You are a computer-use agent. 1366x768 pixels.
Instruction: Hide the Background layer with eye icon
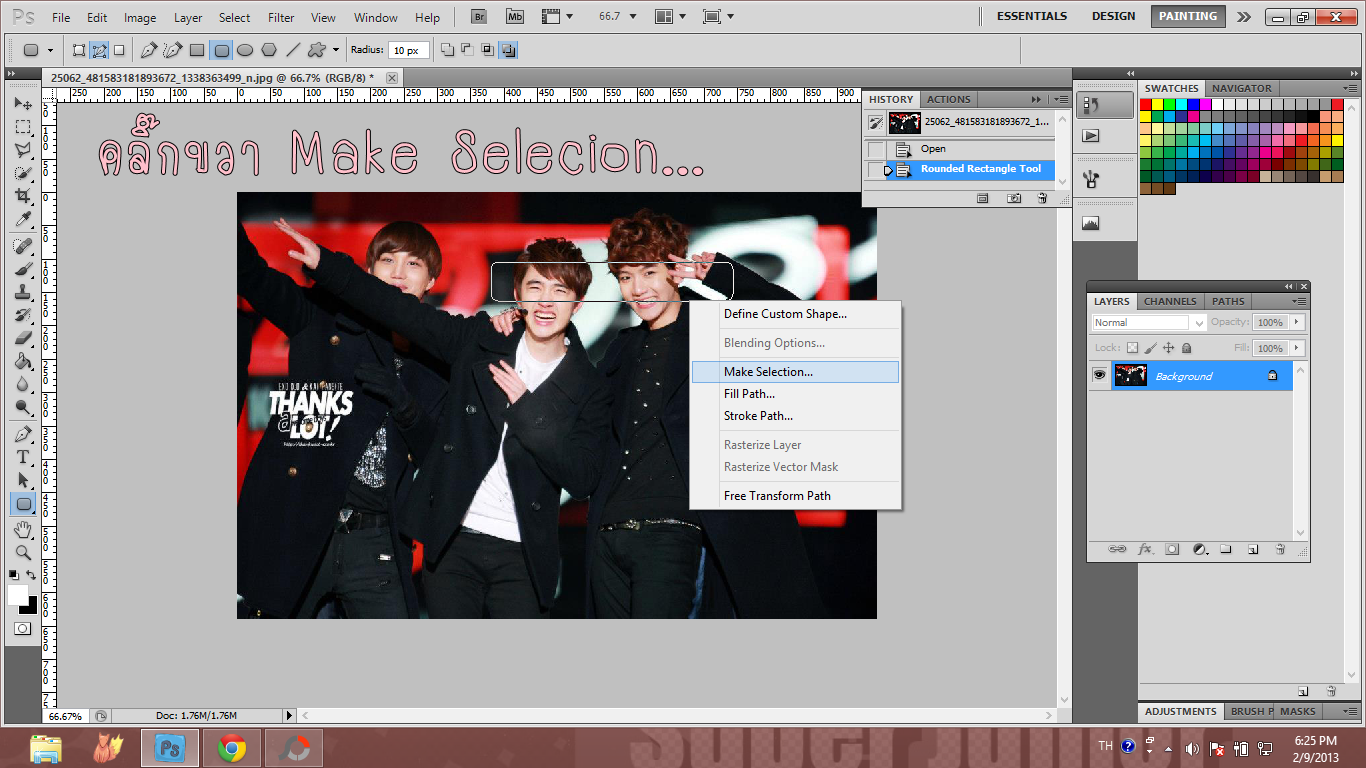(x=1099, y=376)
